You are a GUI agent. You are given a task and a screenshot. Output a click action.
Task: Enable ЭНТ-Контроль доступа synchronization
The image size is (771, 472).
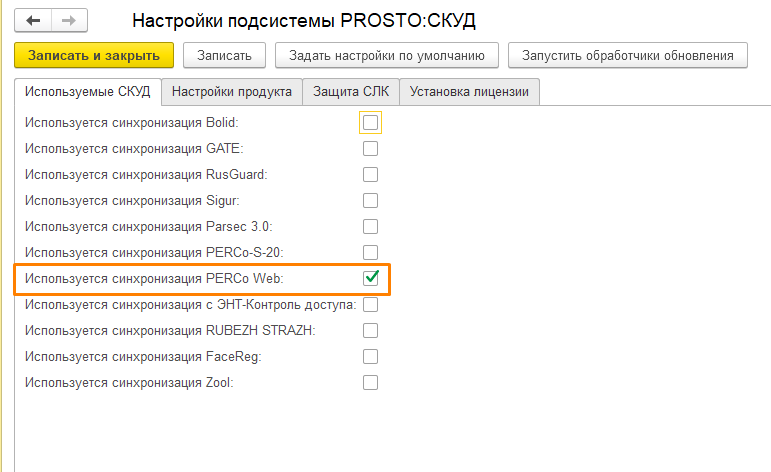pos(371,304)
